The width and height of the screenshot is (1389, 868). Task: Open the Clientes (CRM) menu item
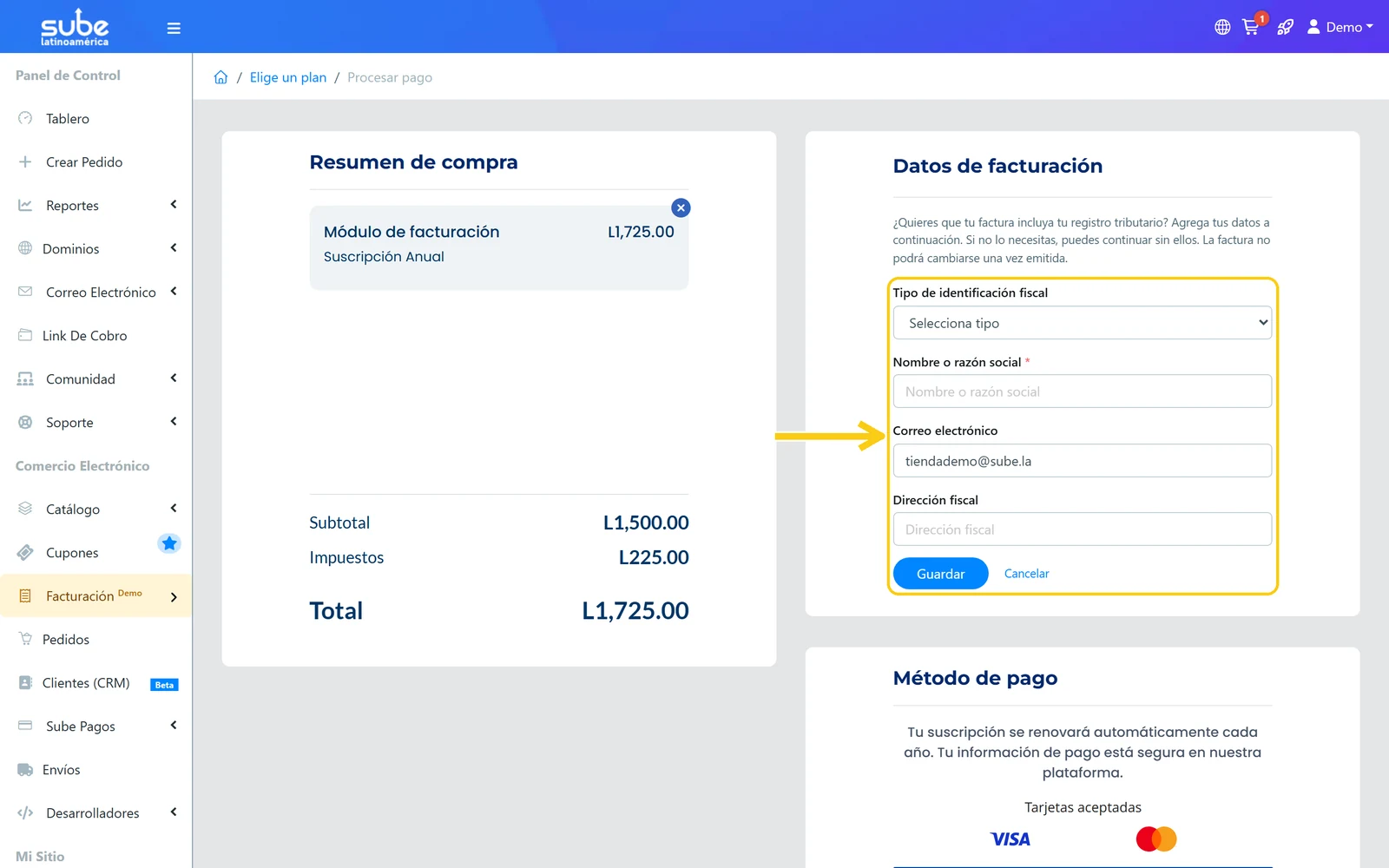point(95,682)
